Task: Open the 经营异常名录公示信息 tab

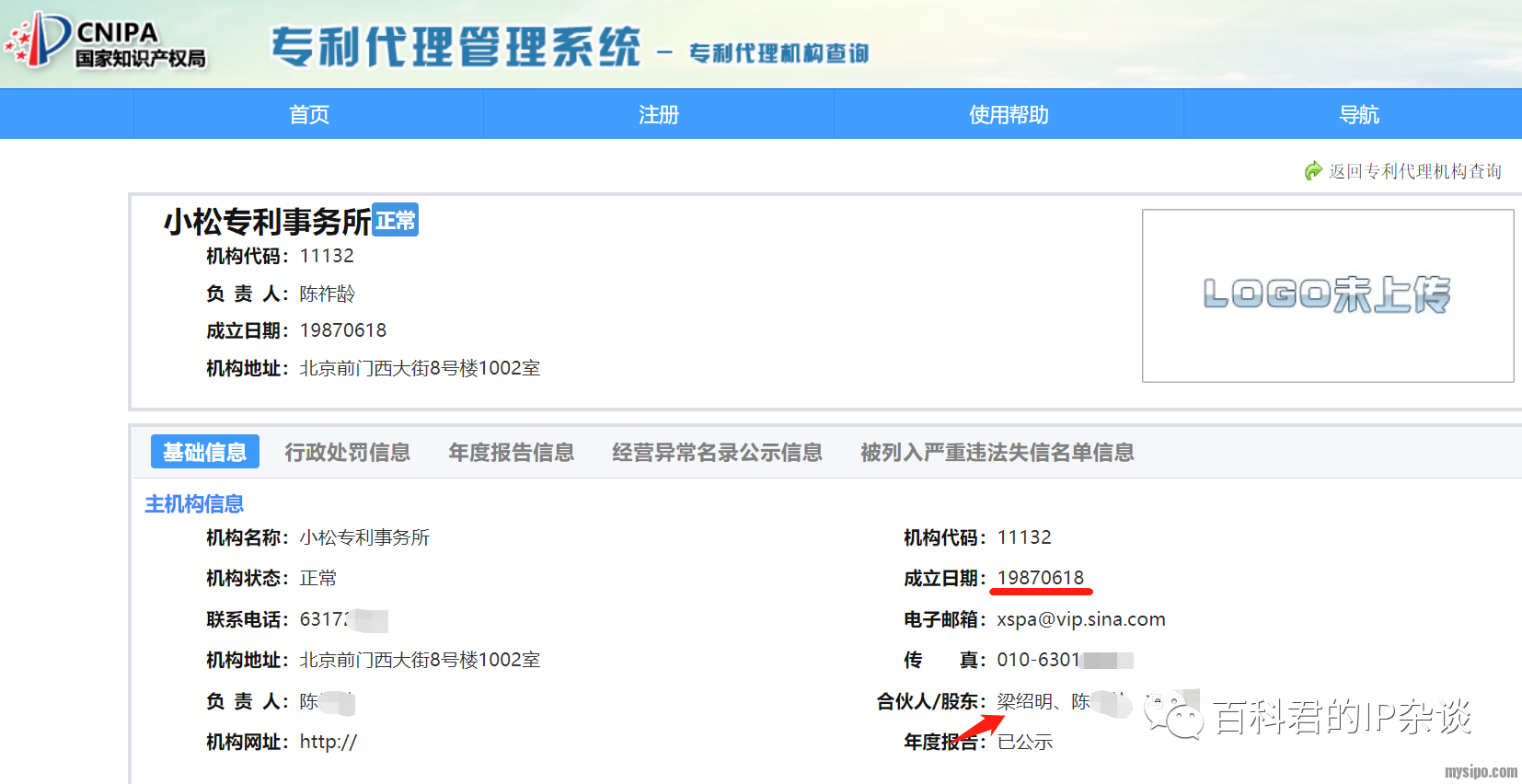Action: (x=717, y=452)
